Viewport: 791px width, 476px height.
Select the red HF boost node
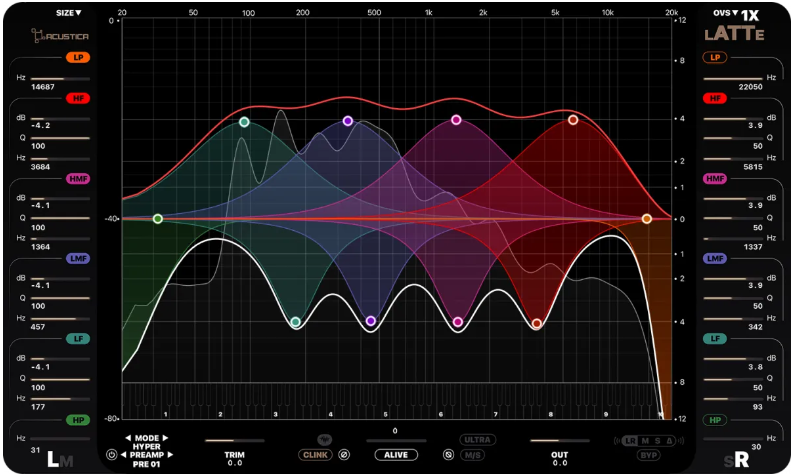[x=573, y=120]
